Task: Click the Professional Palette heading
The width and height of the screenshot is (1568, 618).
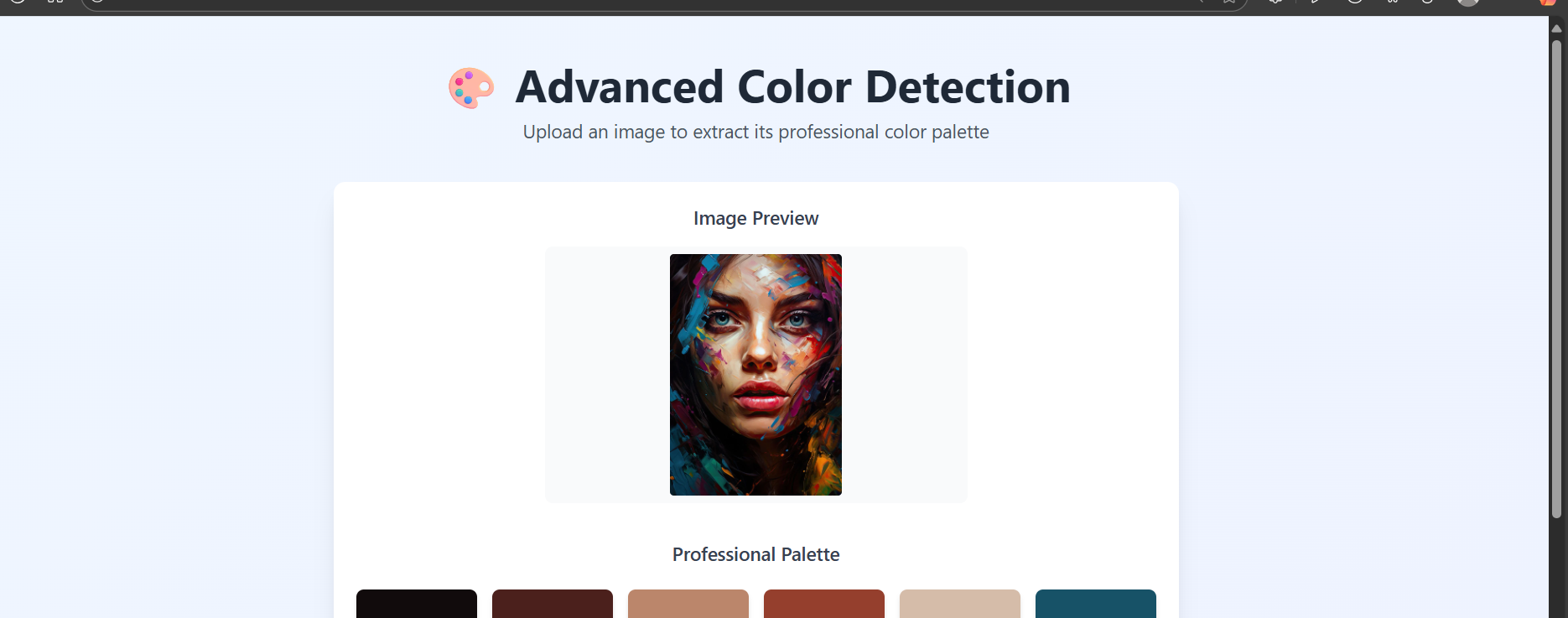Action: pos(755,554)
